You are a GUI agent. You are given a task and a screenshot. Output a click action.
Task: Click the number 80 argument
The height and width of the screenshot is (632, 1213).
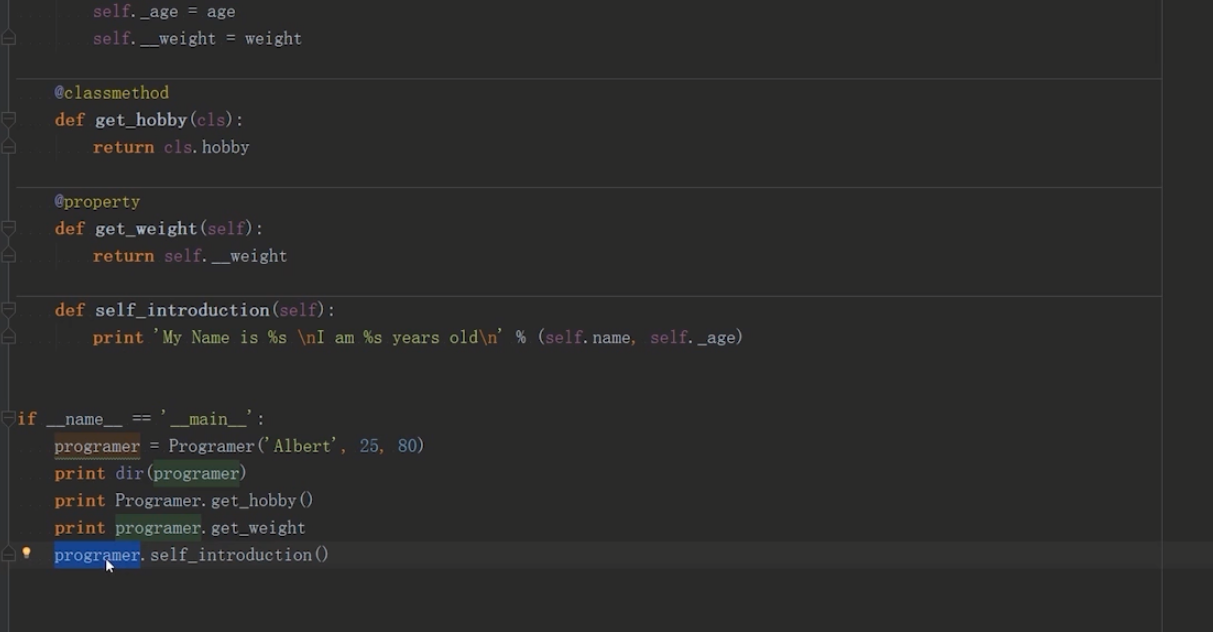point(407,446)
